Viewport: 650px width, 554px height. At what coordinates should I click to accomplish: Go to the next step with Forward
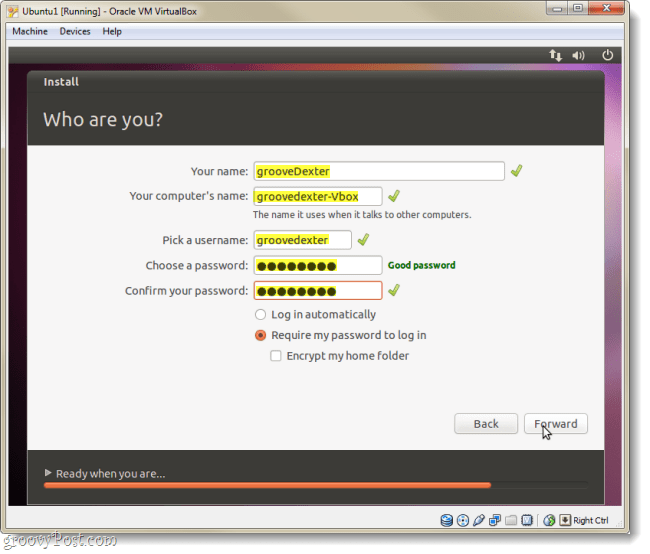(555, 424)
